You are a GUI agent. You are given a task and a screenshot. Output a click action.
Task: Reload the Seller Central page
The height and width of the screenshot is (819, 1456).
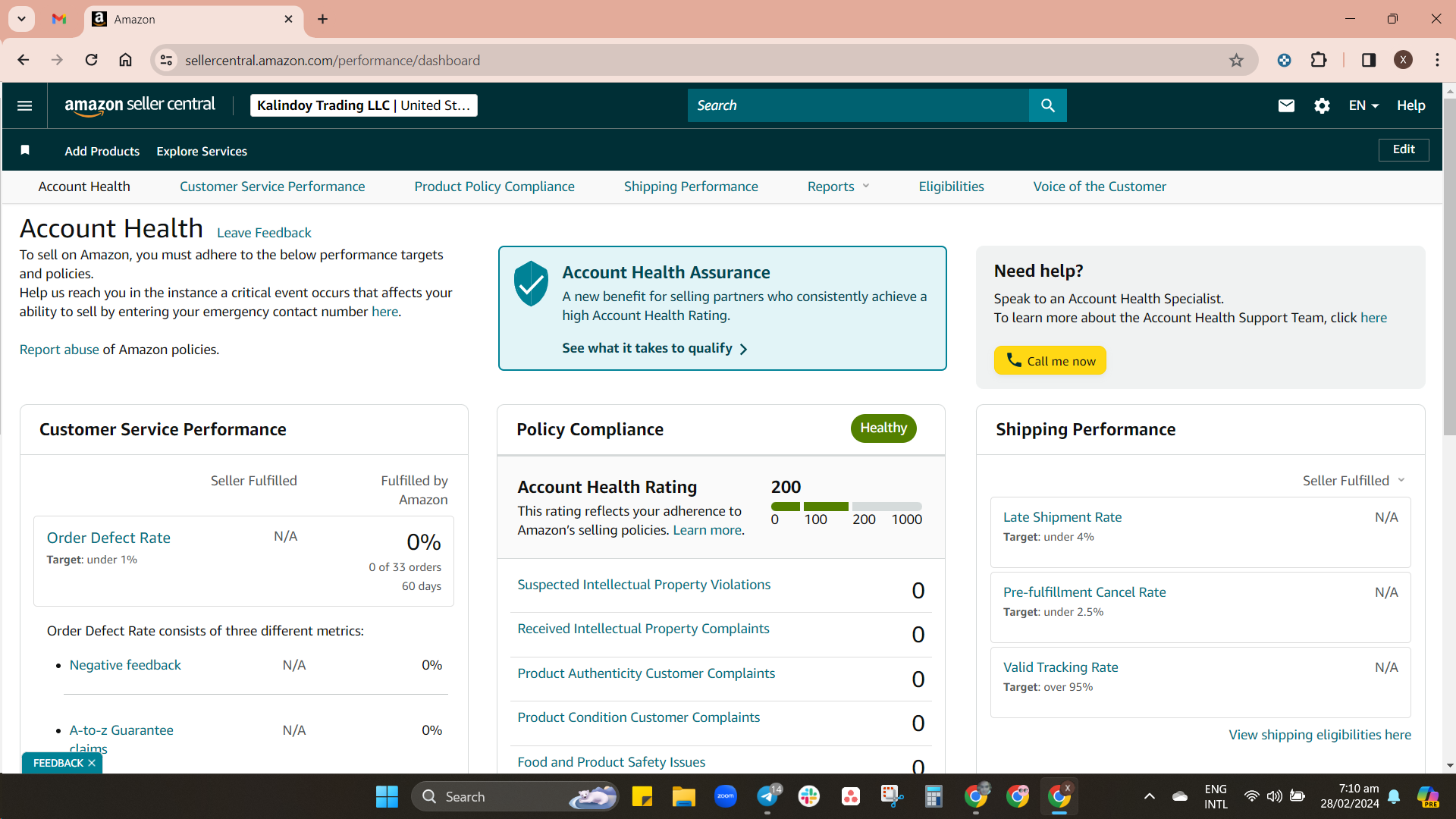(91, 60)
